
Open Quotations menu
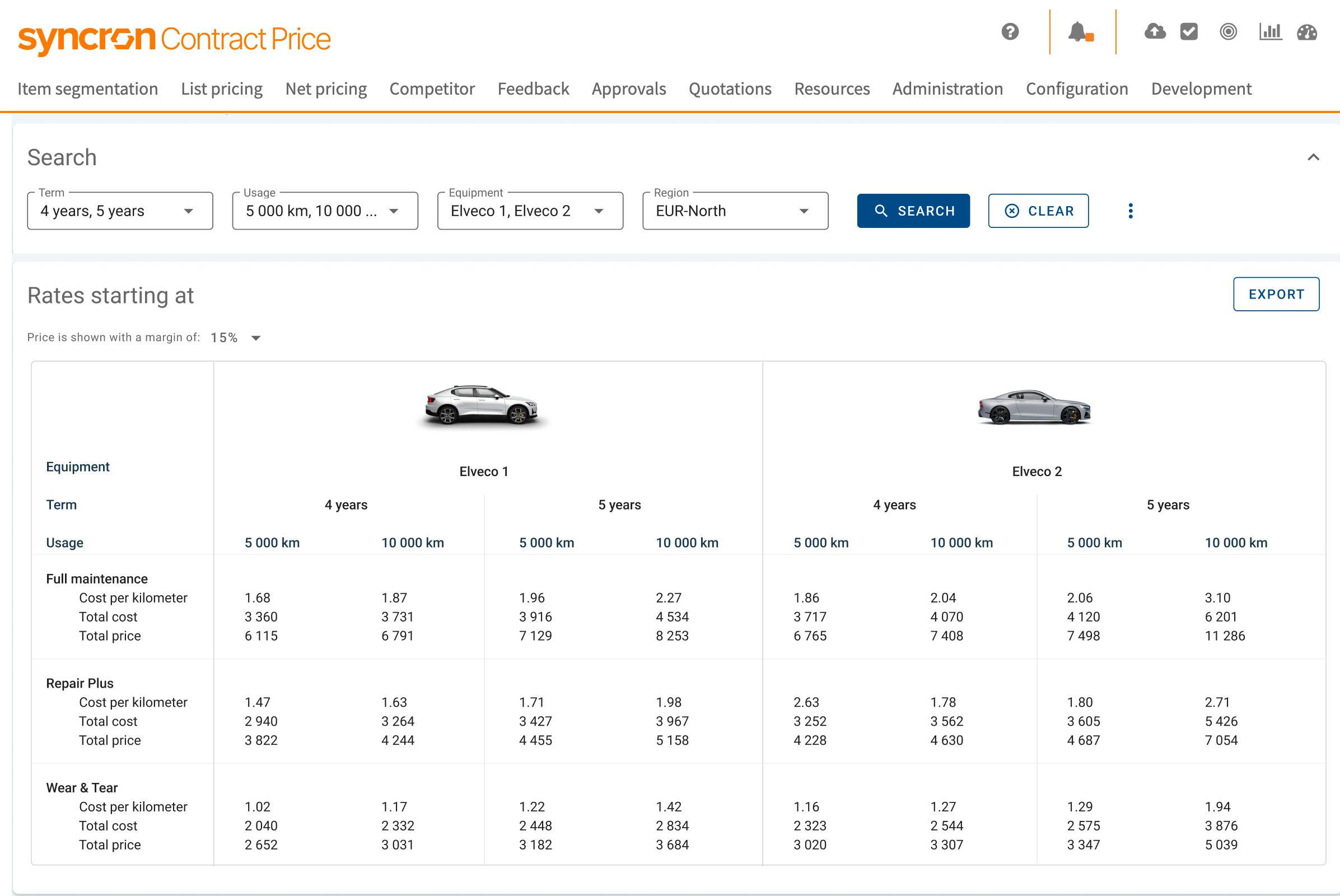(x=730, y=89)
